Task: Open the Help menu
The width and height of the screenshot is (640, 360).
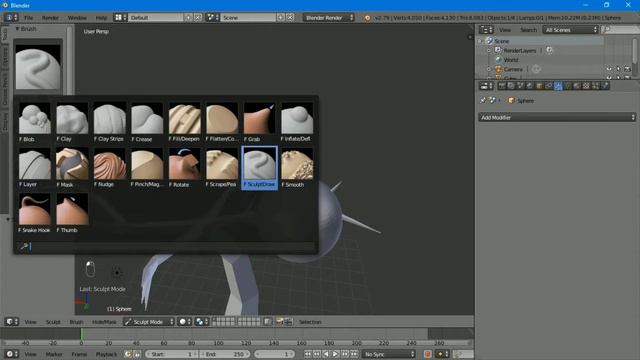Action: pos(101,18)
